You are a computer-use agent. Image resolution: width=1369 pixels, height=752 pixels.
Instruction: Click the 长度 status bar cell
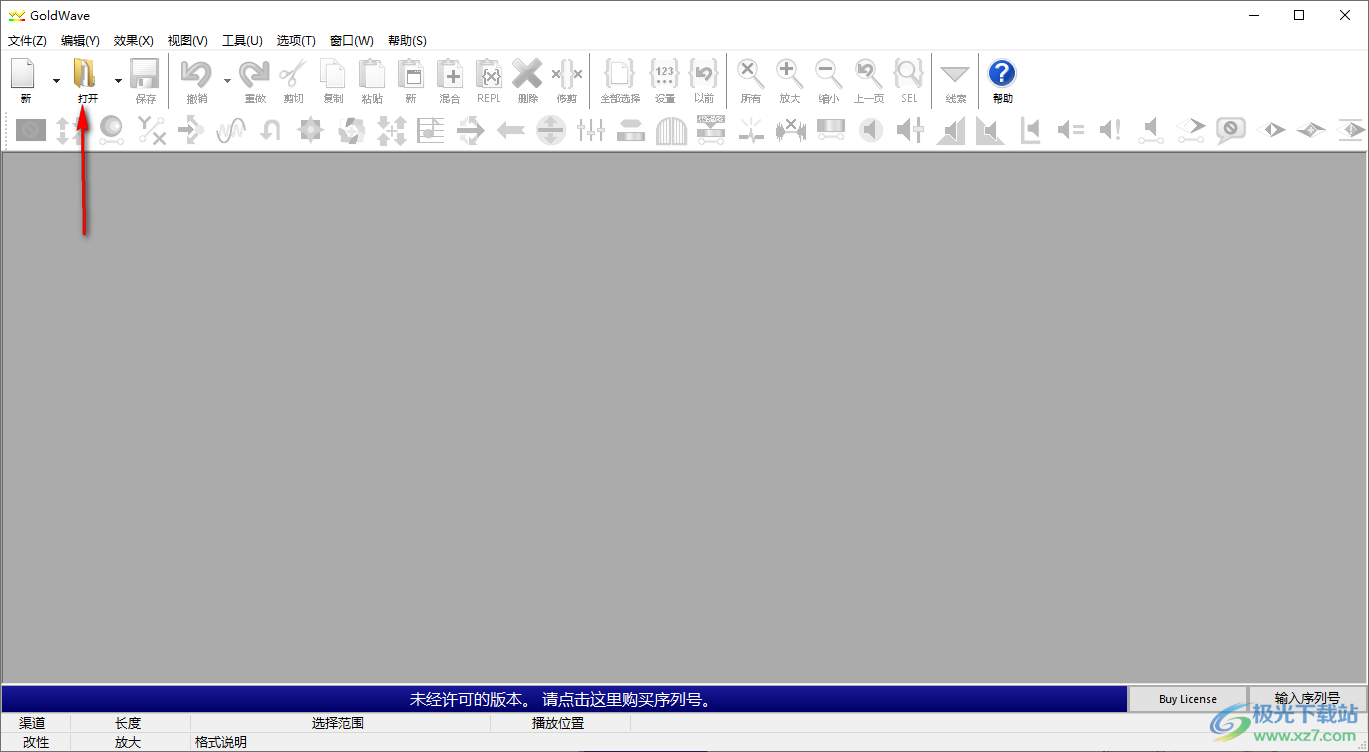coord(128,723)
